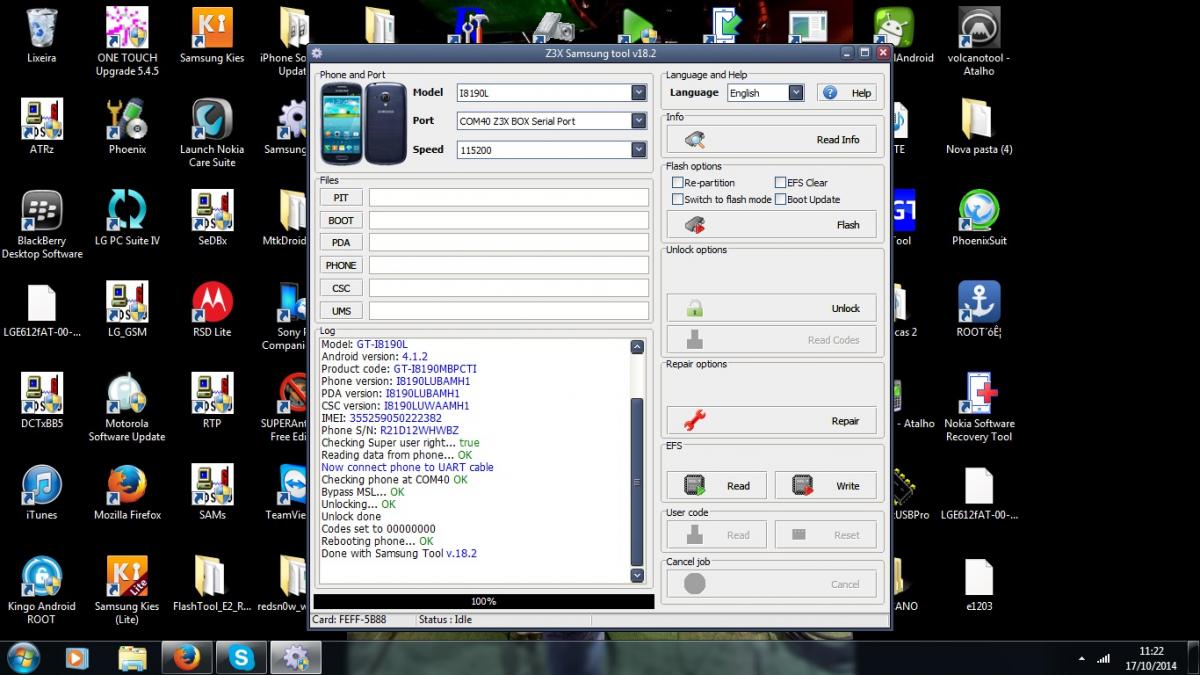Open the iTunes desktop shortcut

click(42, 493)
